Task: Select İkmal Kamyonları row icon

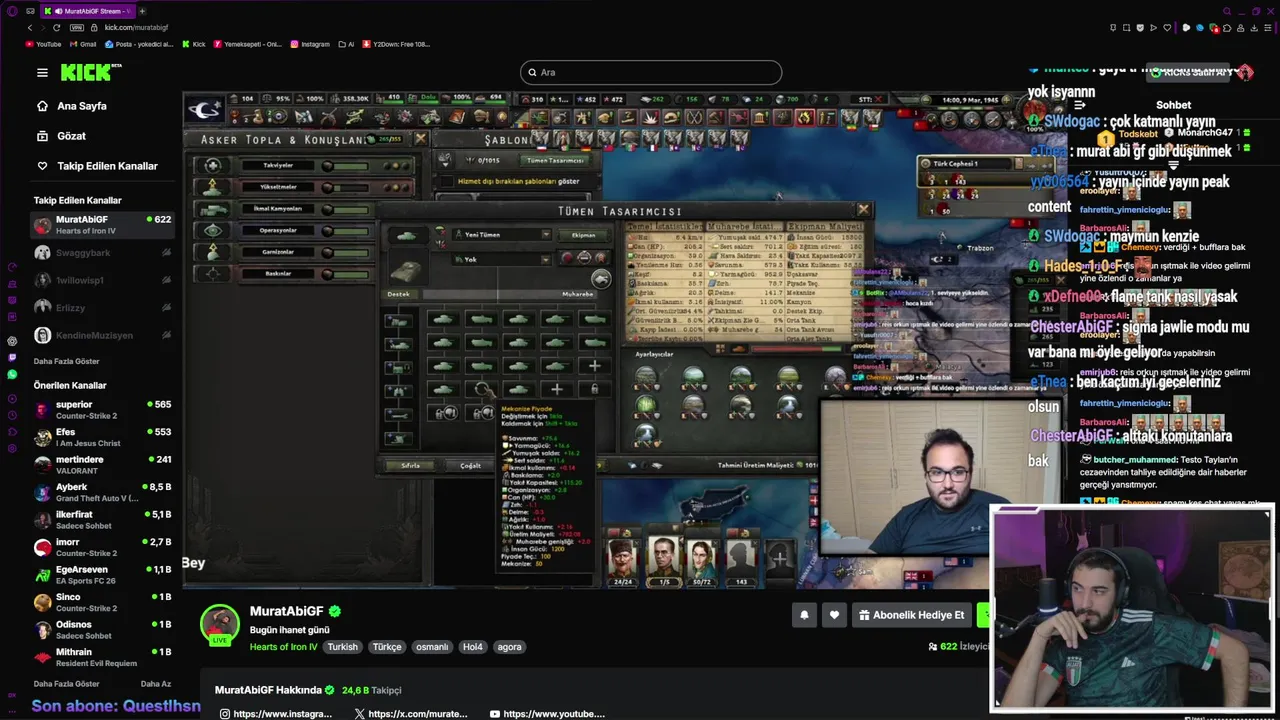Action: click(212, 209)
